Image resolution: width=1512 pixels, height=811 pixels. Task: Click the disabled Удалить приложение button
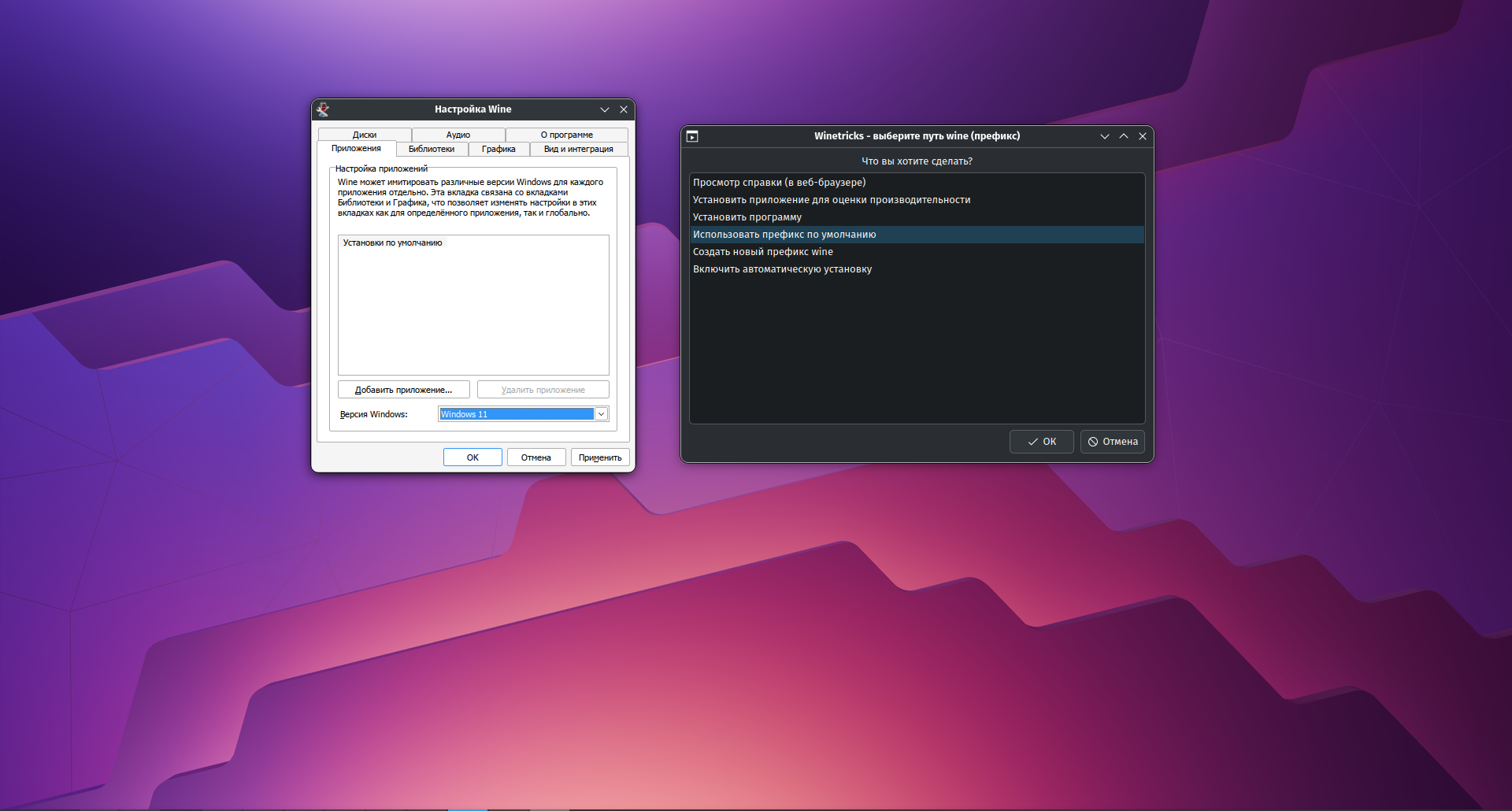pos(543,390)
